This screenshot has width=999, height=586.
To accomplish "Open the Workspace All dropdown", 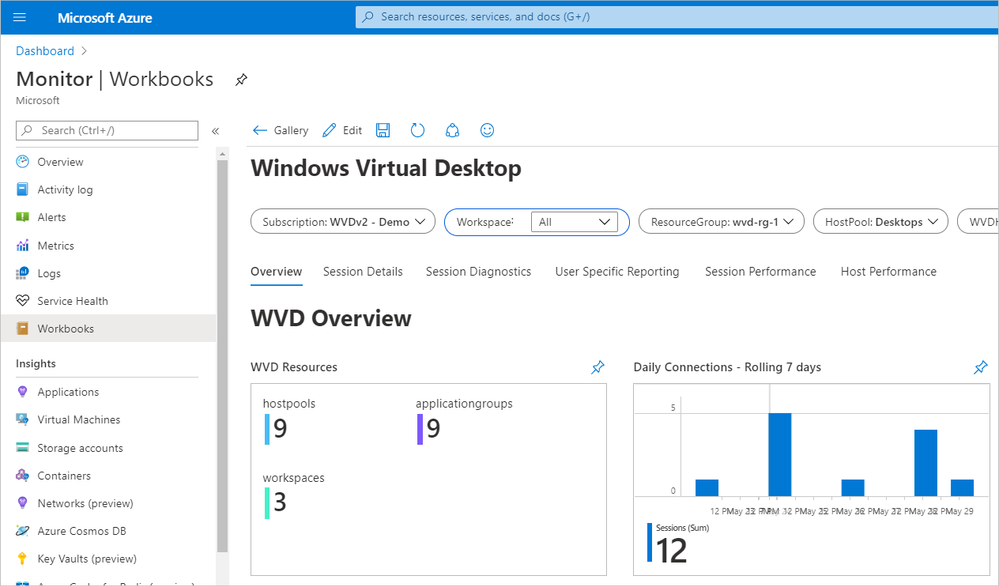I will pyautogui.click(x=574, y=222).
